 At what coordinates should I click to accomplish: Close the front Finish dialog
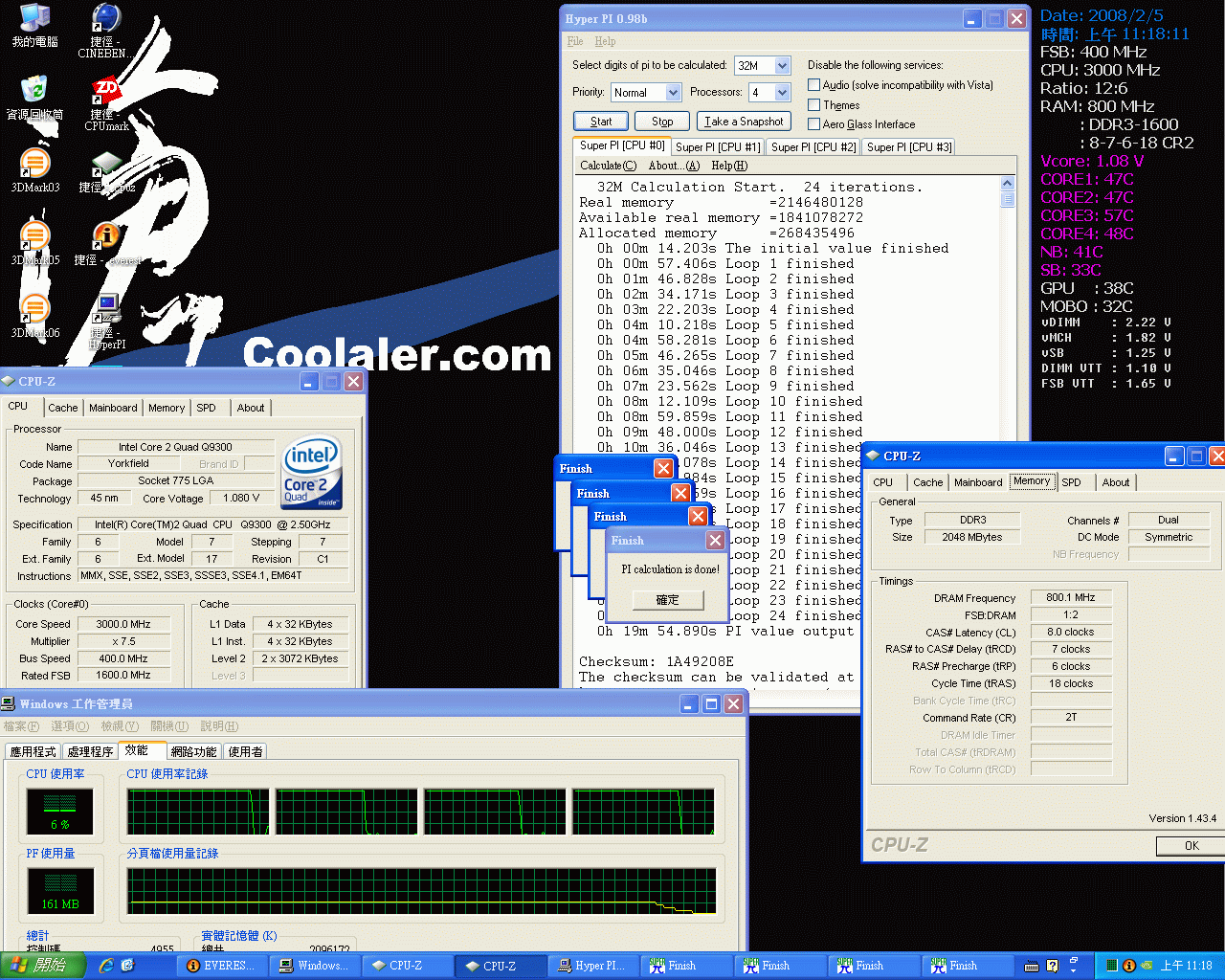click(715, 541)
